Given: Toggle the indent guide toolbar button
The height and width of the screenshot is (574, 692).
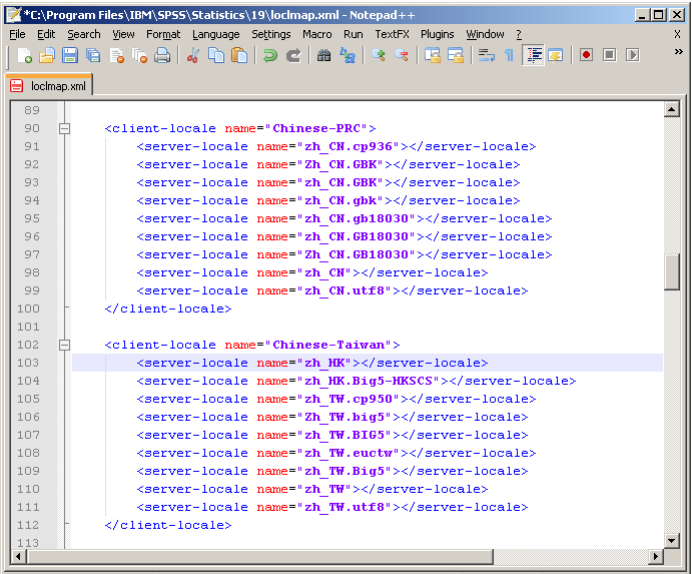Looking at the screenshot, I should [x=533, y=56].
